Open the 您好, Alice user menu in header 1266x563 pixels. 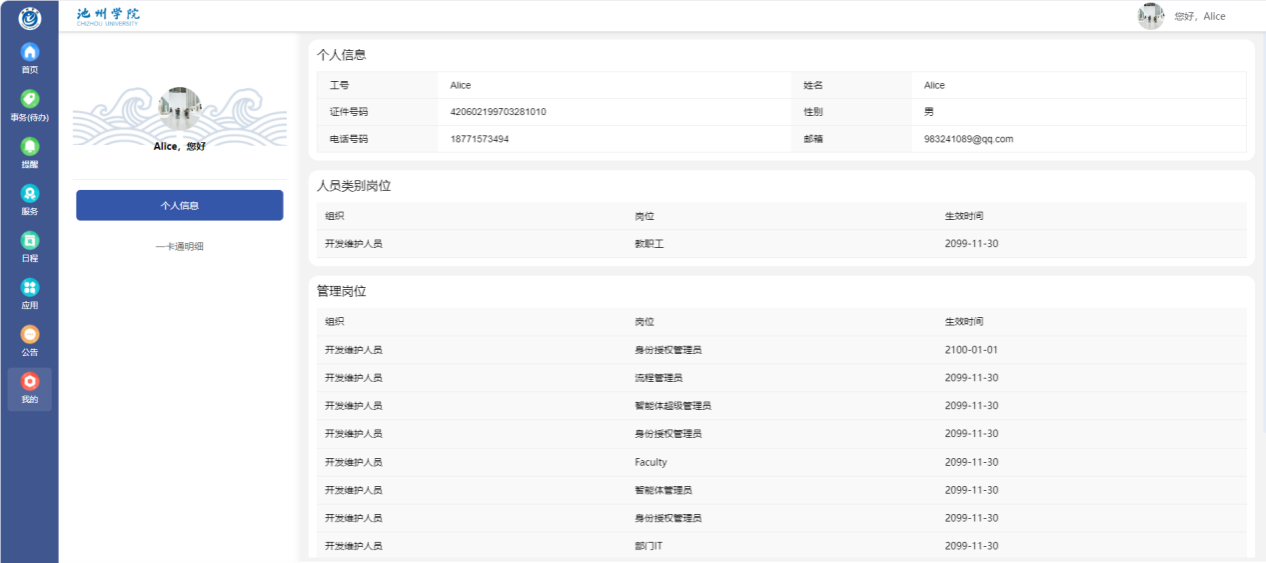tap(1199, 17)
